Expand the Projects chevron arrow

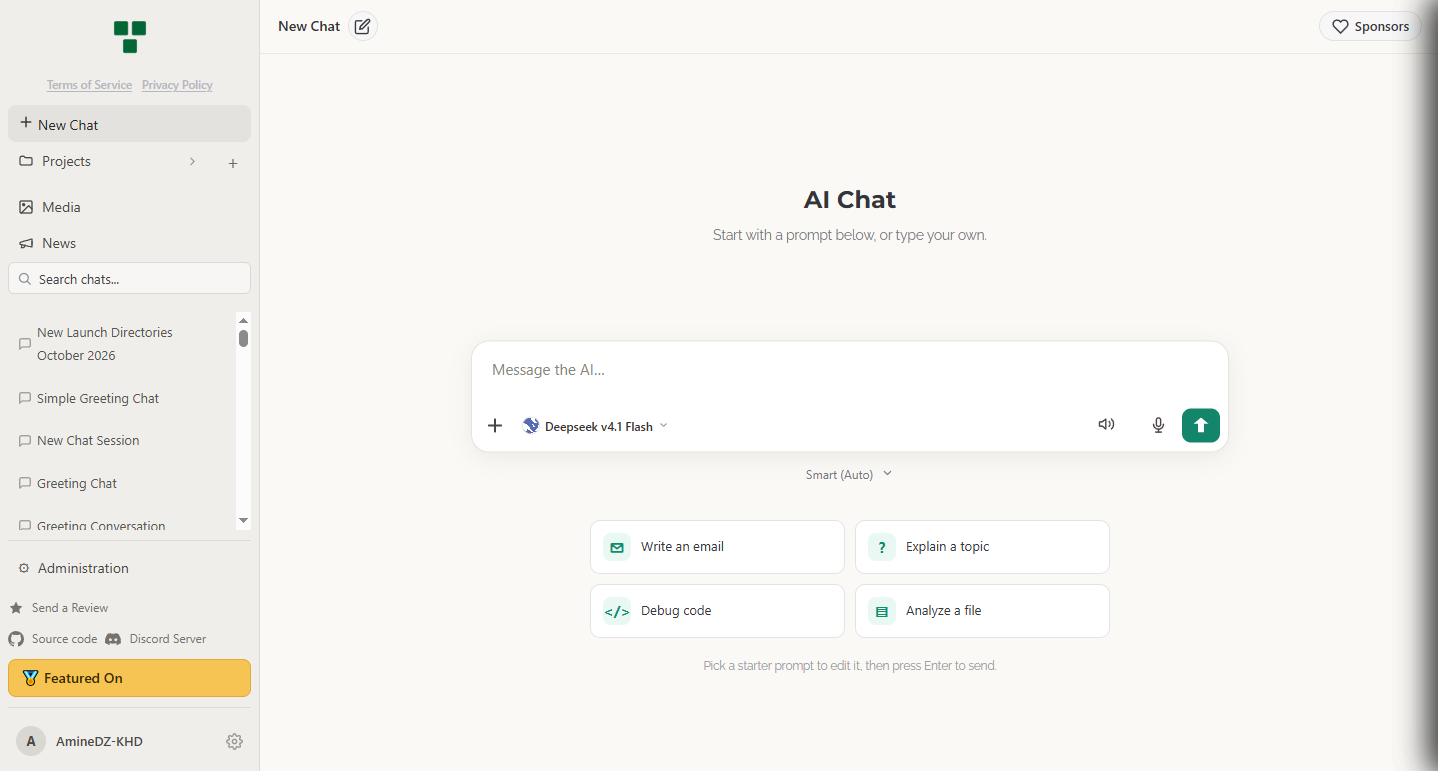click(x=192, y=161)
